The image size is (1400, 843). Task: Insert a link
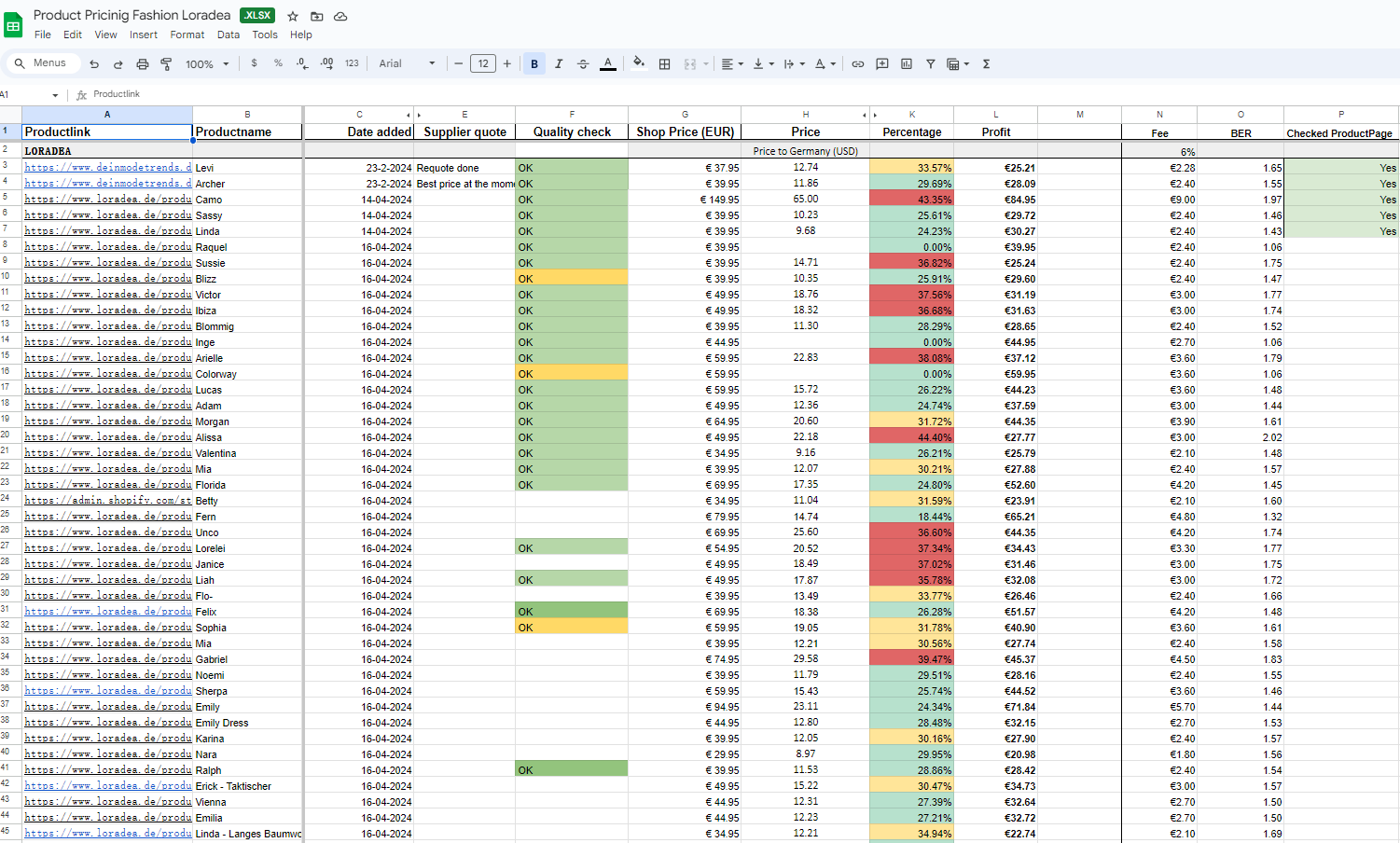(858, 63)
